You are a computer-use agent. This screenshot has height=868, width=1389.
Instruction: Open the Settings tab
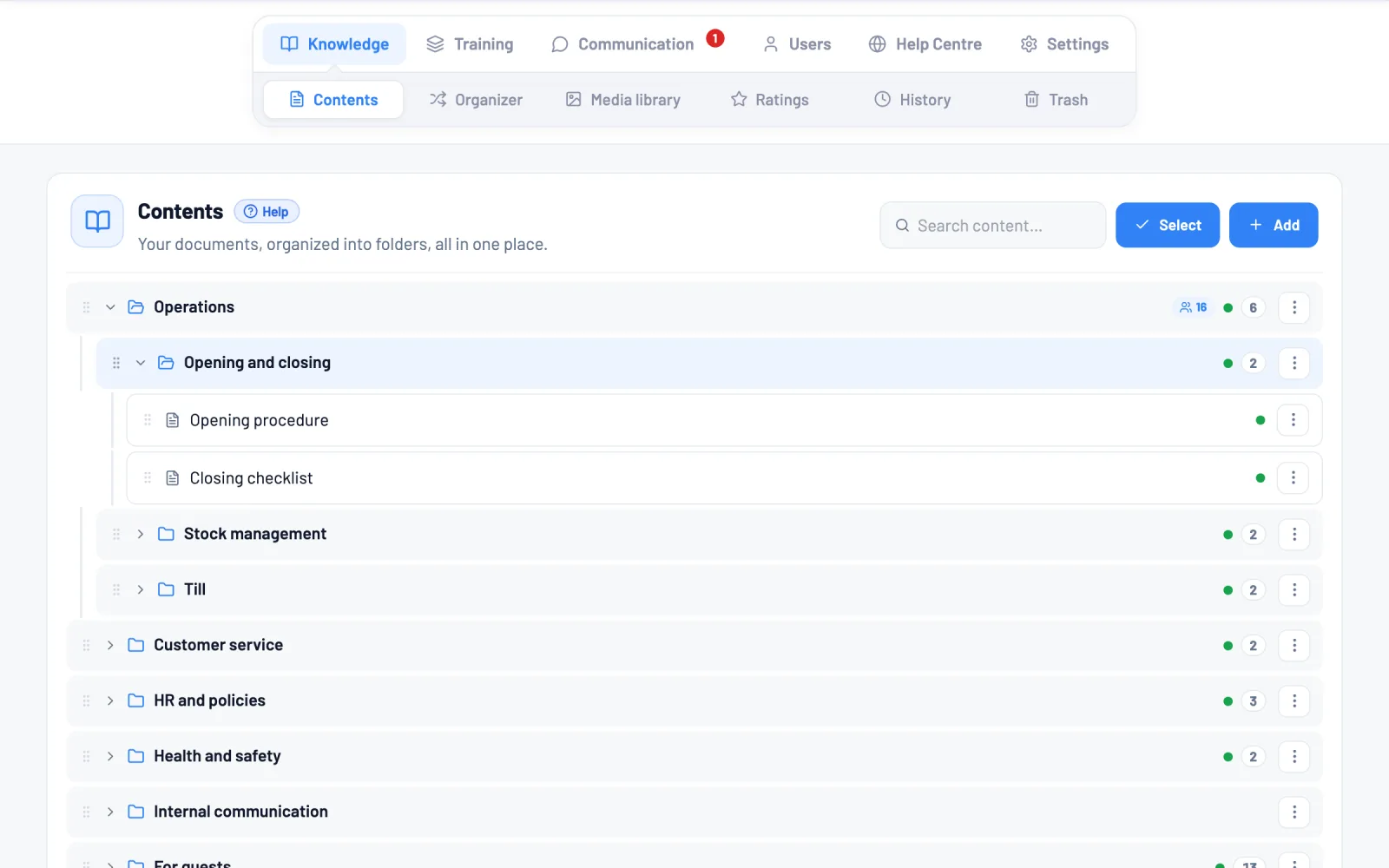click(1064, 44)
